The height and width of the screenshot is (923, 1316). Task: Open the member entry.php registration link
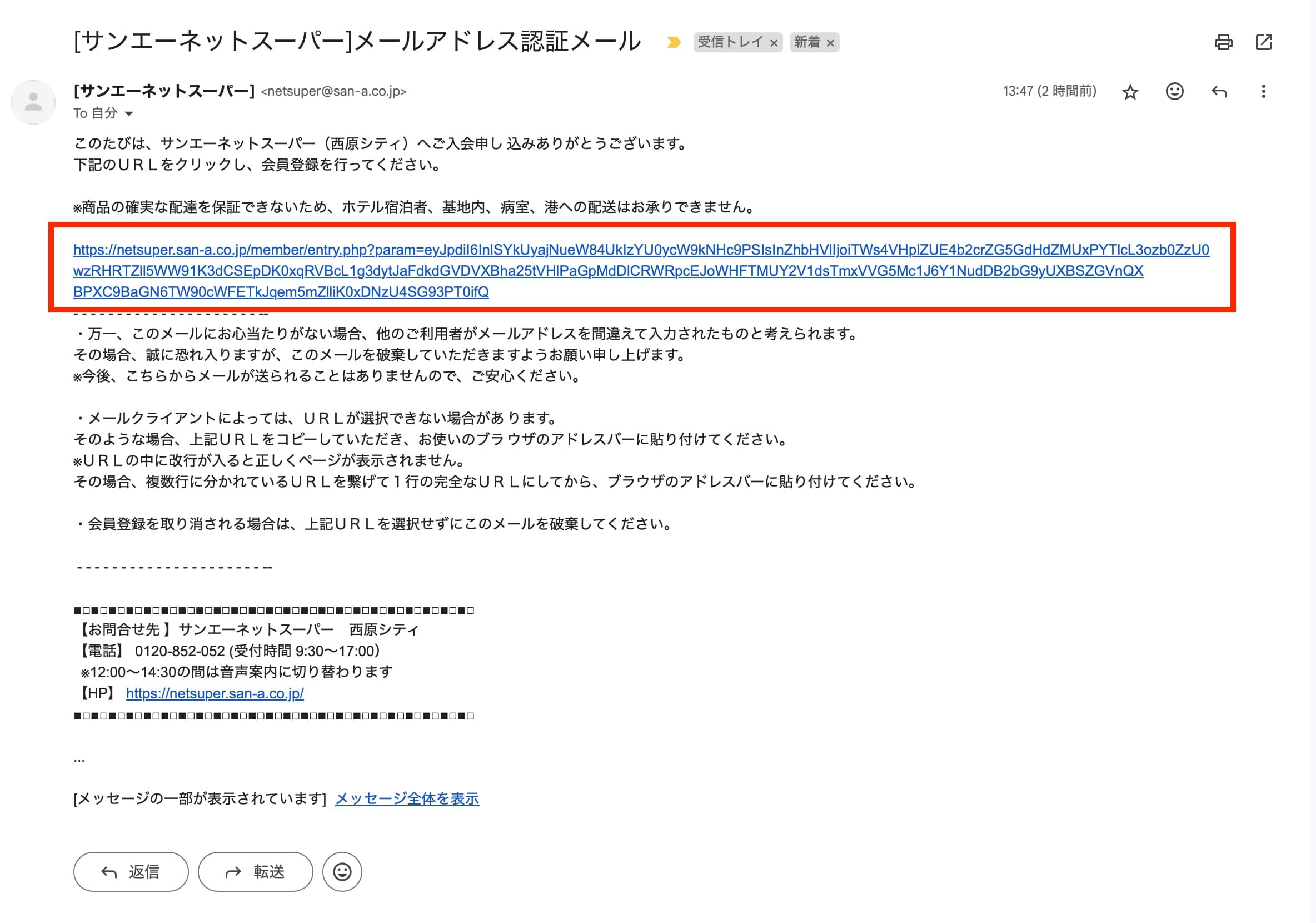point(641,271)
